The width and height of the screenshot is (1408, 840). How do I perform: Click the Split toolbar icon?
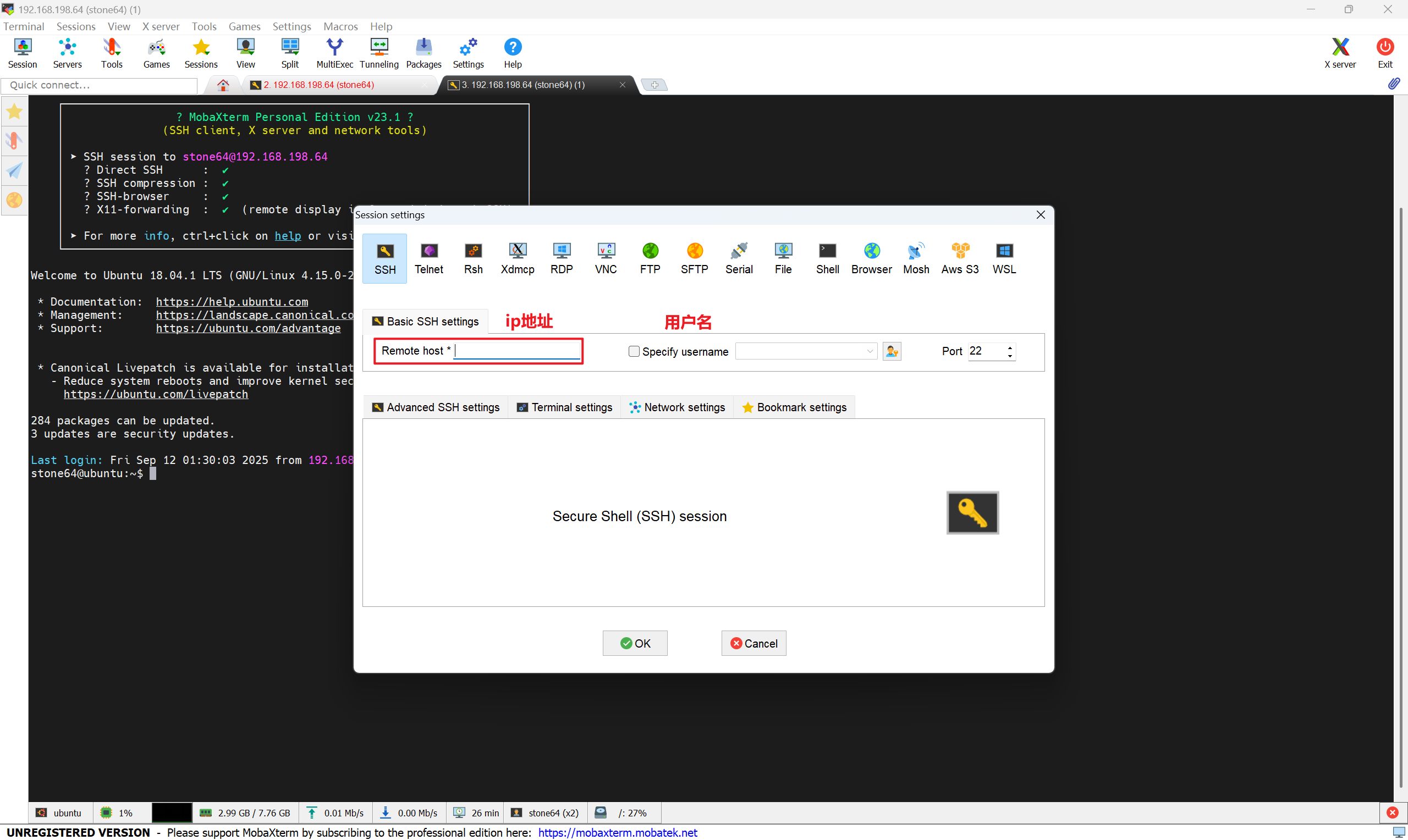point(290,53)
